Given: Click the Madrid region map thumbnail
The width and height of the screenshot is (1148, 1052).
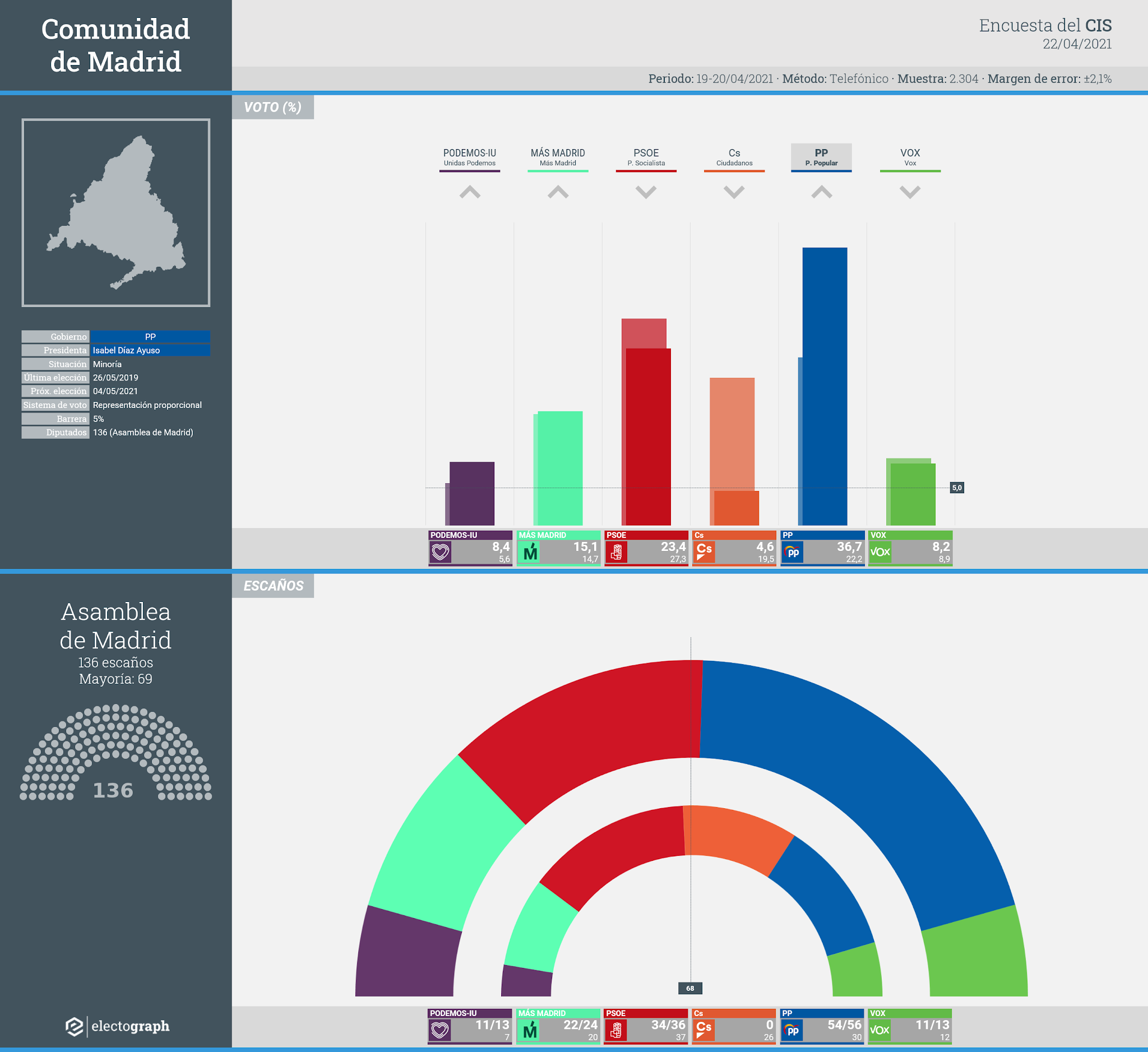Looking at the screenshot, I should pos(115,212).
